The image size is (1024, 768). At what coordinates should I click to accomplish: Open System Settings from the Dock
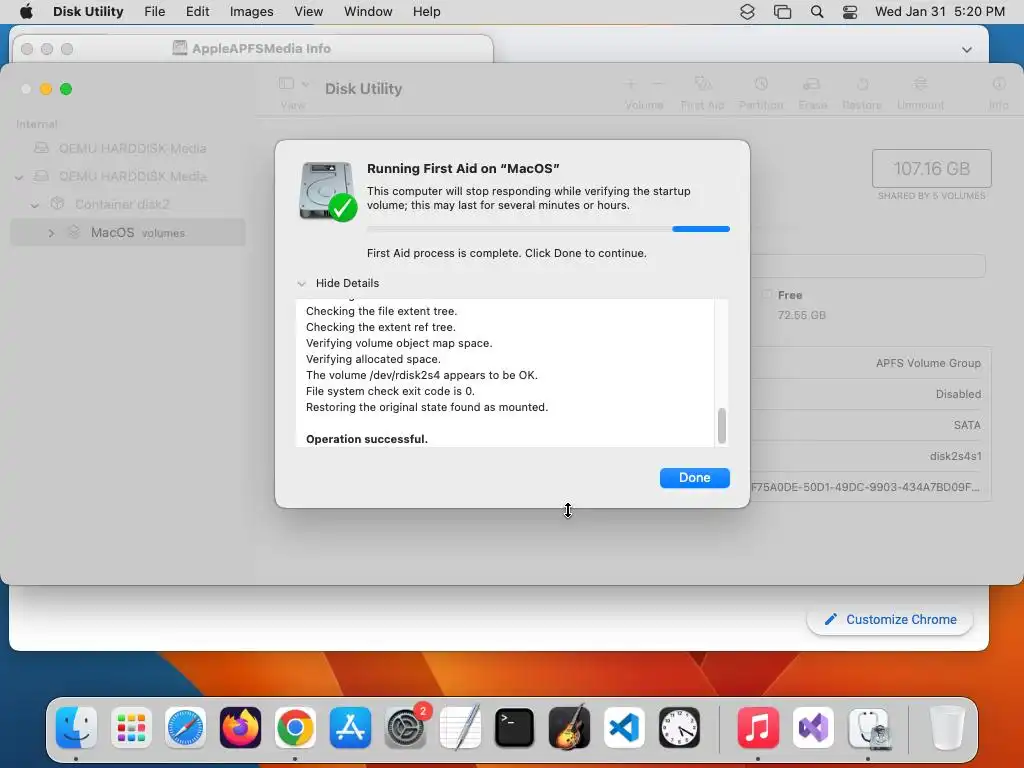[405, 728]
